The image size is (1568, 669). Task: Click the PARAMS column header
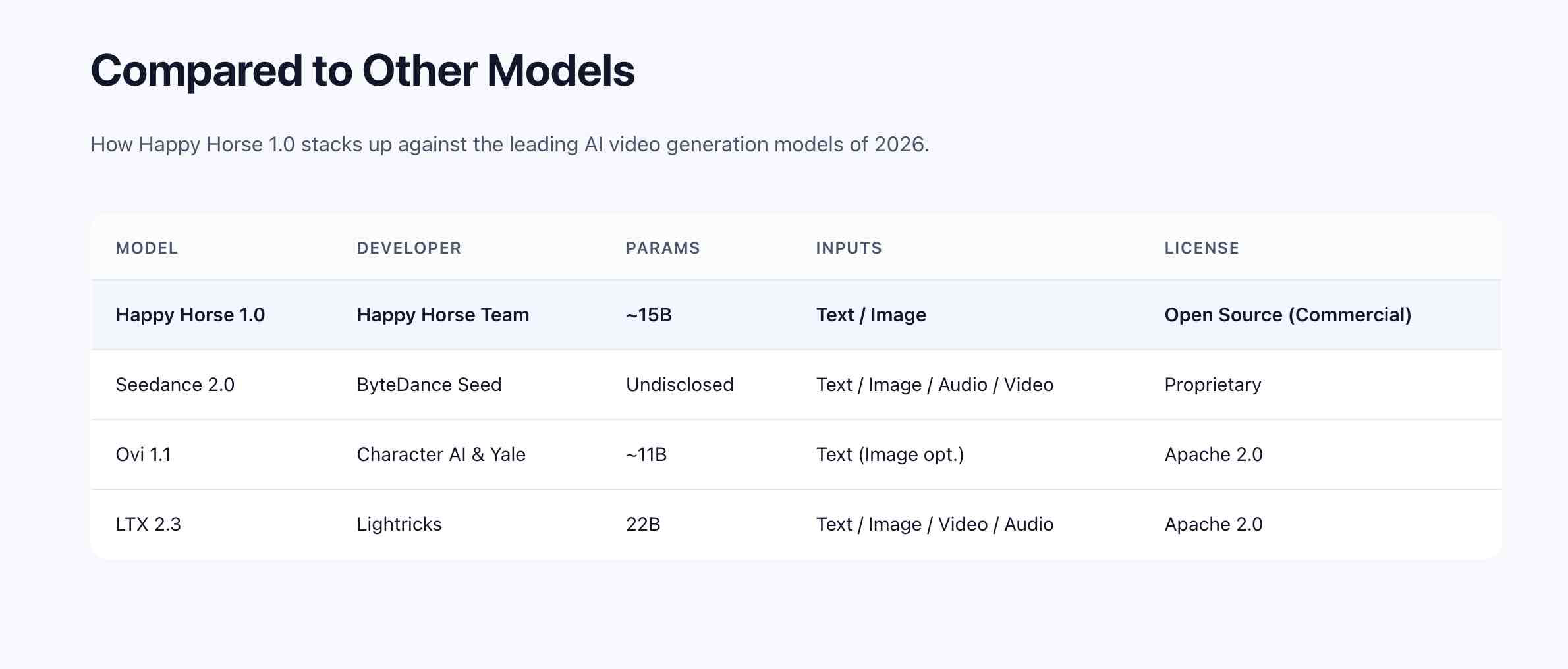662,248
